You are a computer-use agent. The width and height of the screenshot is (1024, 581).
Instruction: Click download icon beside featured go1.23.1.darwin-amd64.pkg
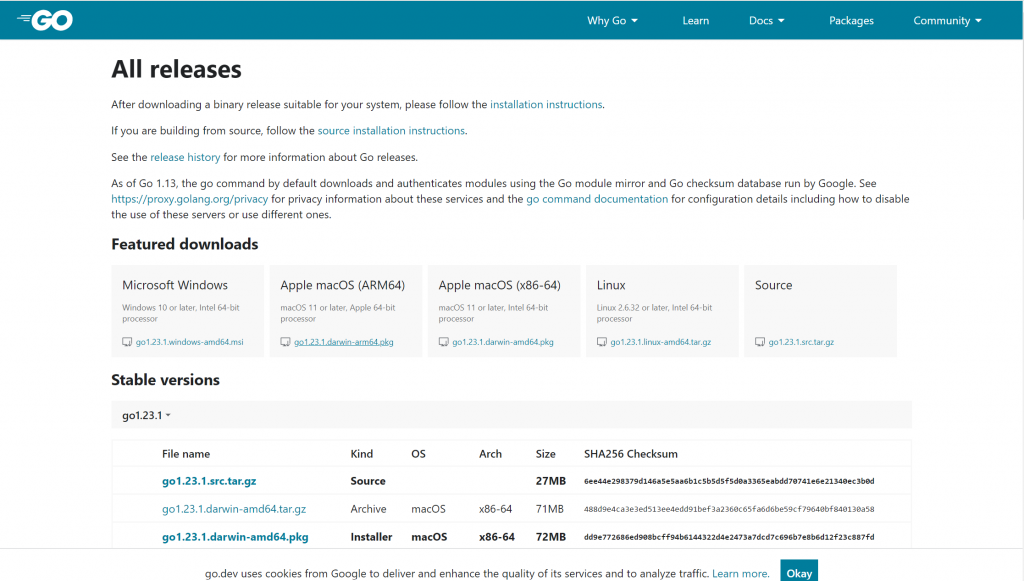[x=443, y=342]
